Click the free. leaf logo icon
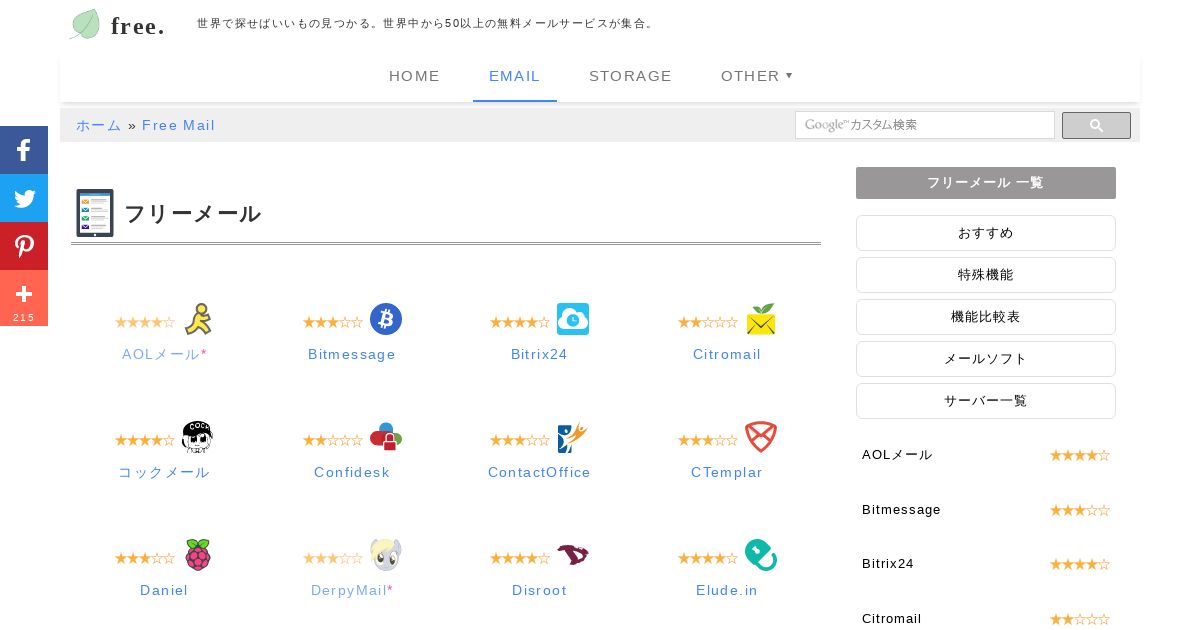The height and width of the screenshot is (630, 1200). [x=85, y=24]
